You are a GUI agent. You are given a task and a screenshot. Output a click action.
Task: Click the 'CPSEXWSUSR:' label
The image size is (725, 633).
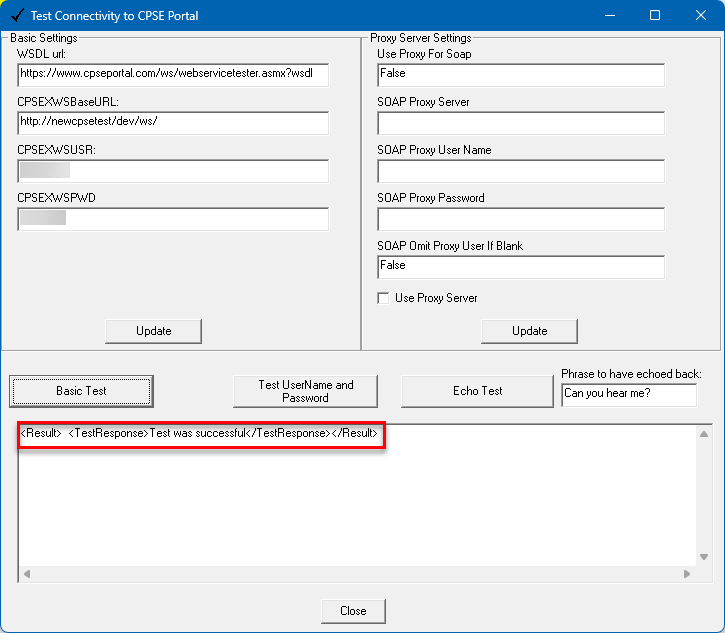click(x=56, y=150)
